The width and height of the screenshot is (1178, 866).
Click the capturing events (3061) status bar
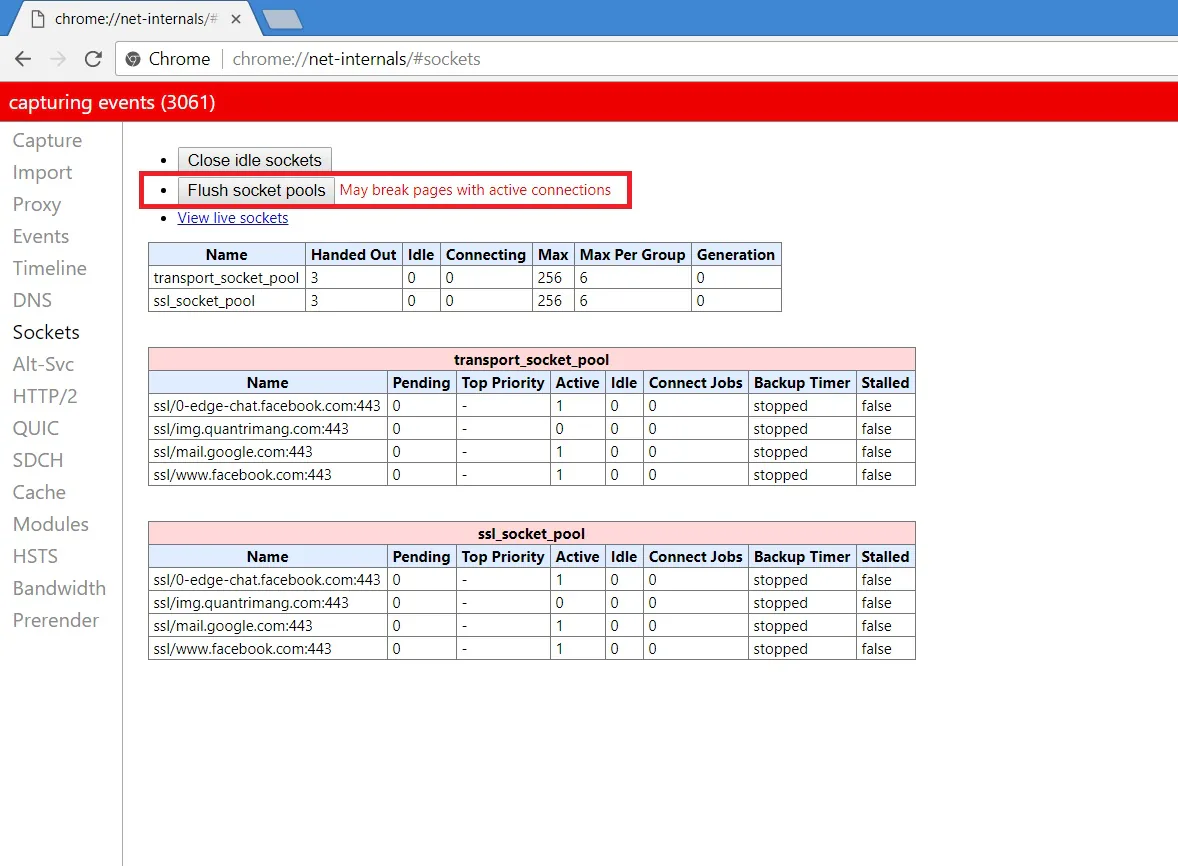pyautogui.click(x=589, y=102)
